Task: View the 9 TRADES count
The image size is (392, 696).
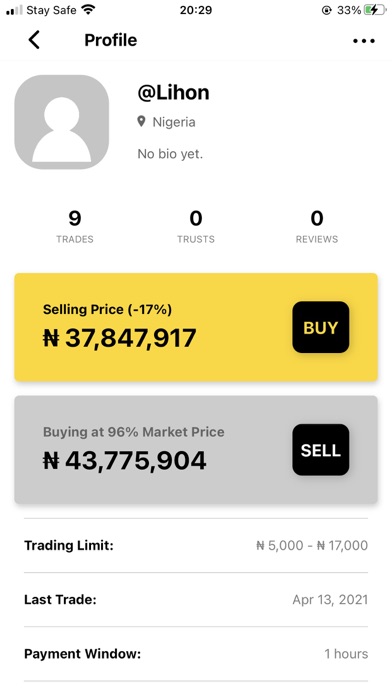Action: tap(75, 226)
